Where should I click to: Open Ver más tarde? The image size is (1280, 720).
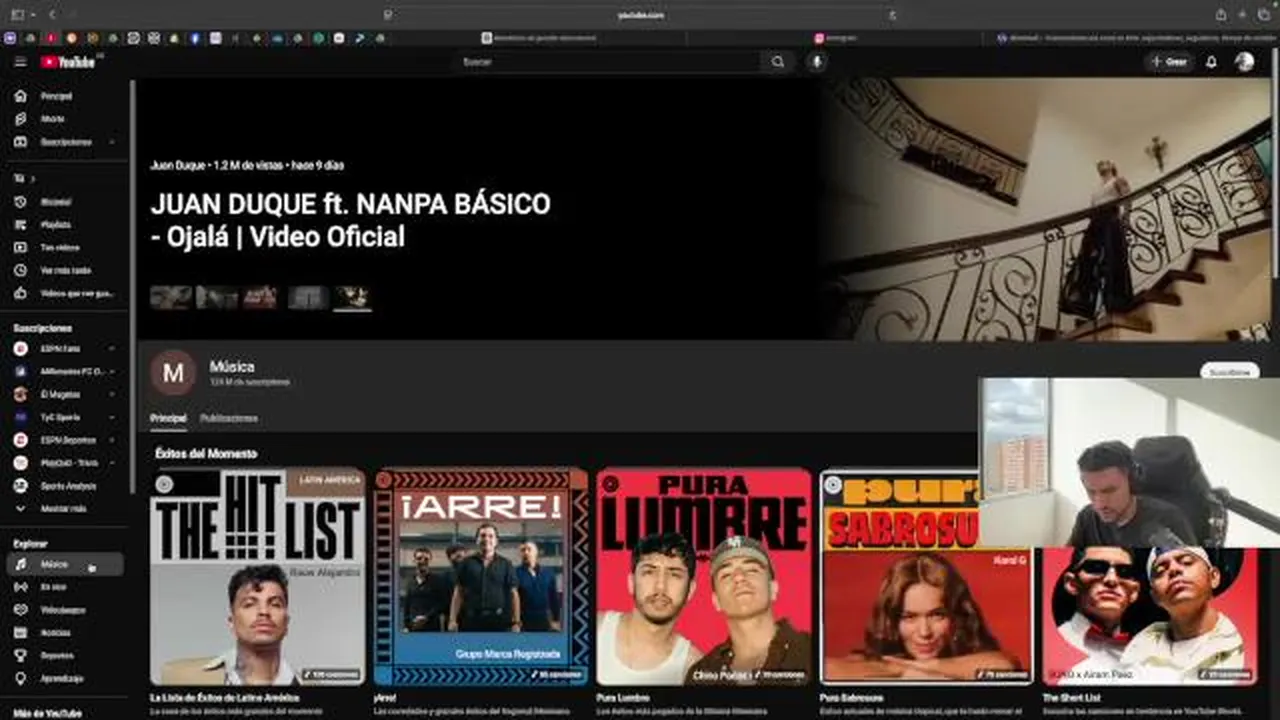[x=65, y=270]
